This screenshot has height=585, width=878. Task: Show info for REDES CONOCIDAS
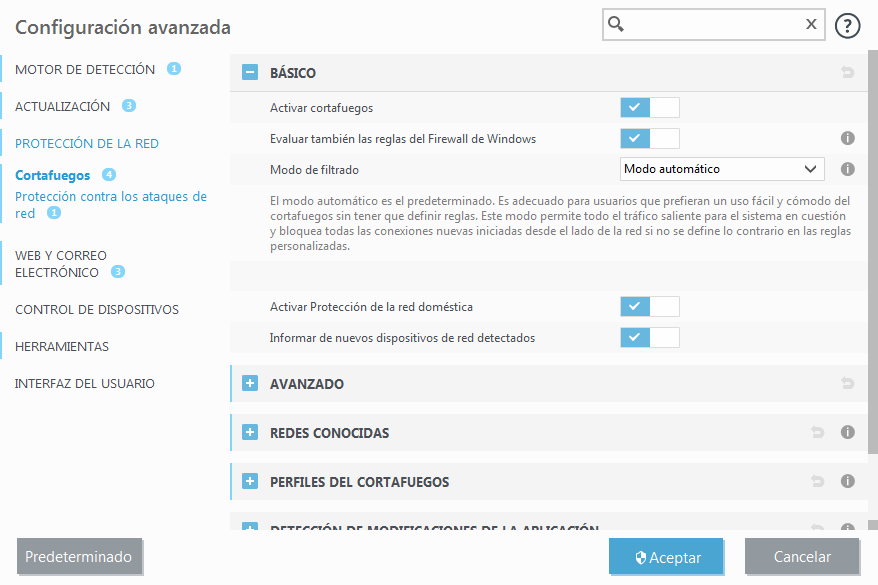[x=847, y=432]
